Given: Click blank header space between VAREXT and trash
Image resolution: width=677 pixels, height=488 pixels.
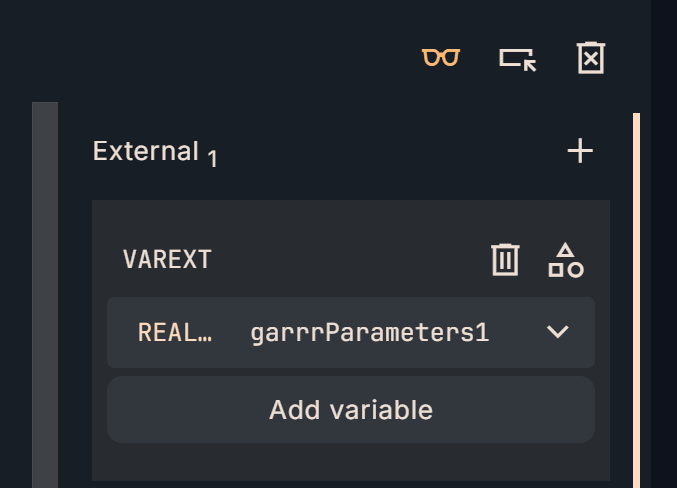Looking at the screenshot, I should tap(350, 260).
